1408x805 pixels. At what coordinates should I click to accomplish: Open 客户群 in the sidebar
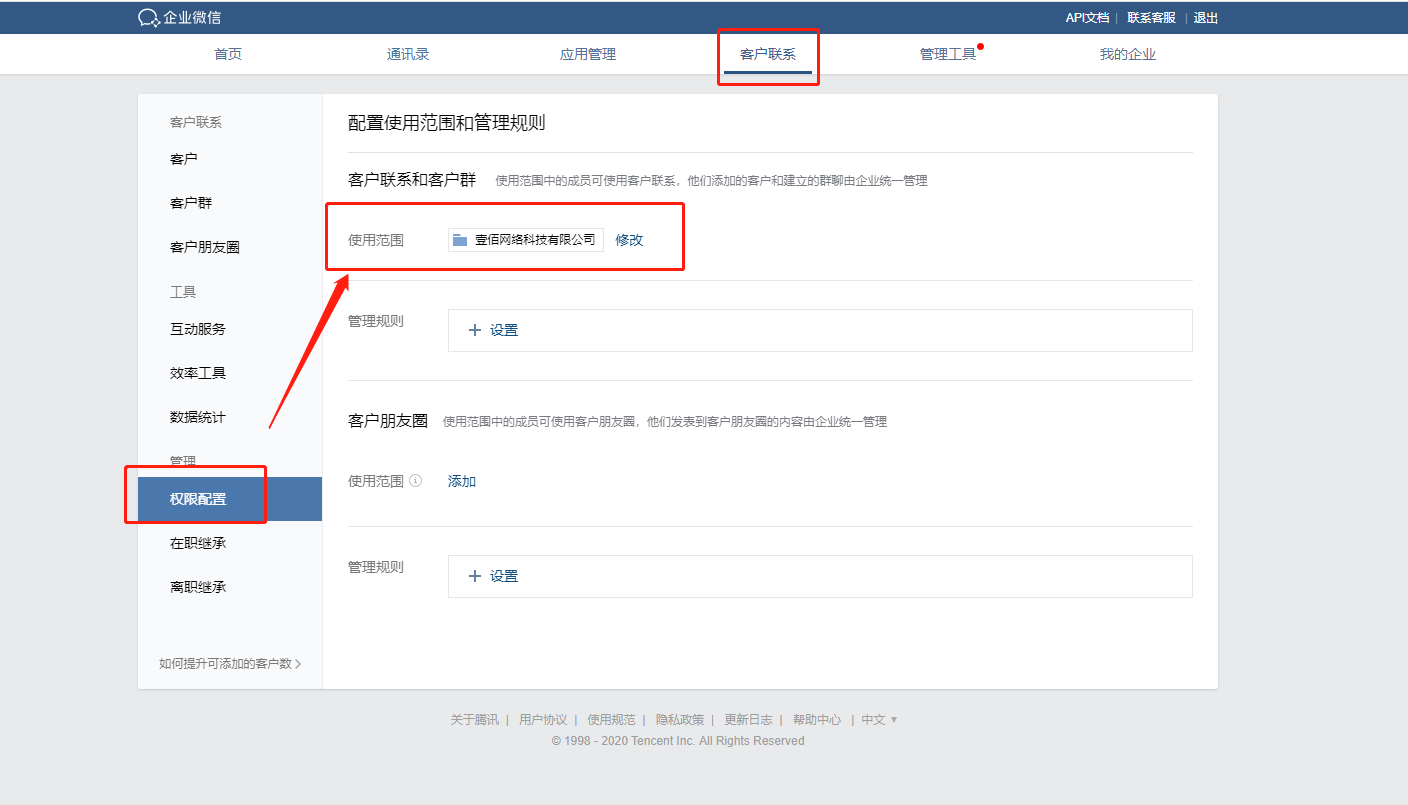tap(191, 203)
